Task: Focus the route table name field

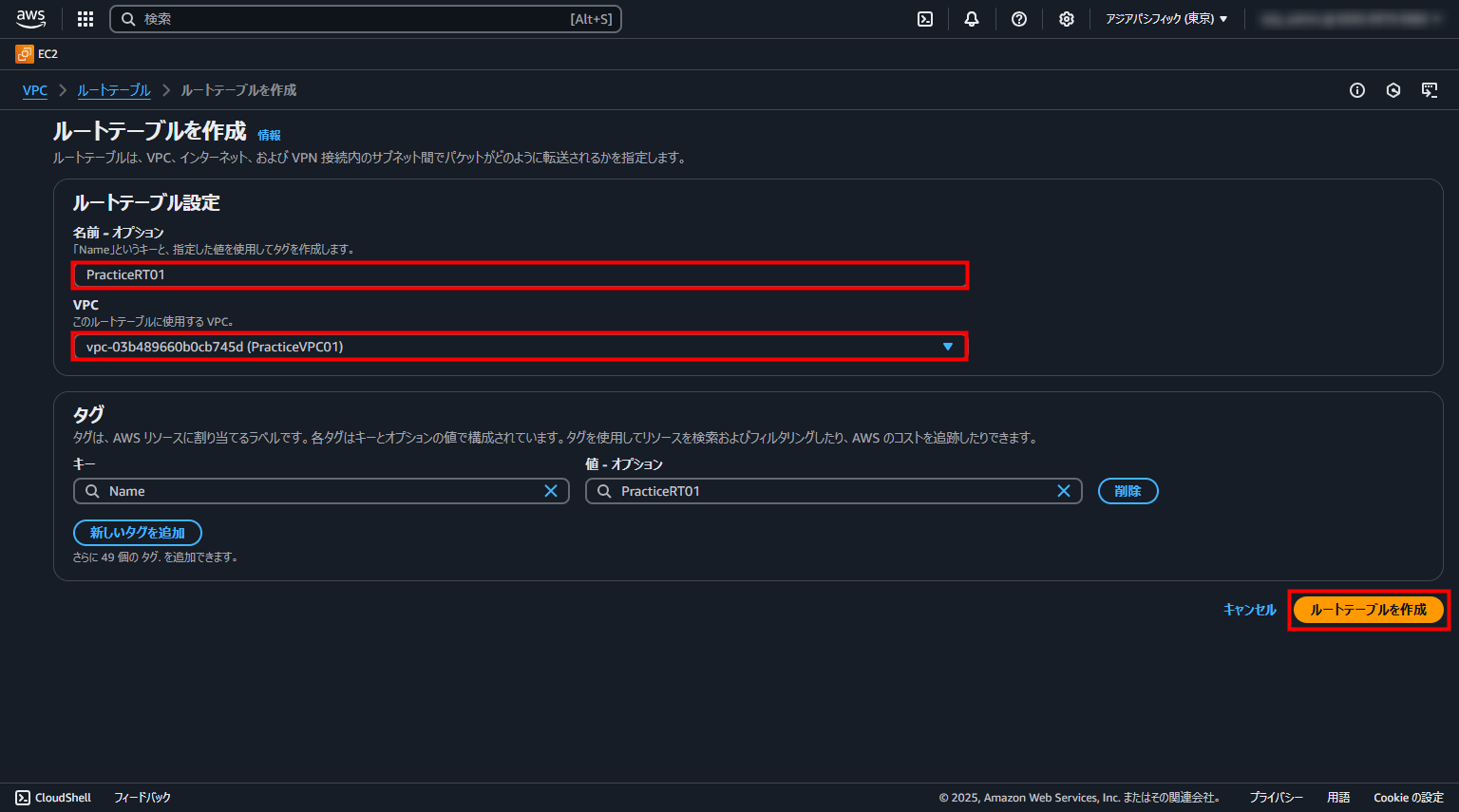Action: [521, 274]
